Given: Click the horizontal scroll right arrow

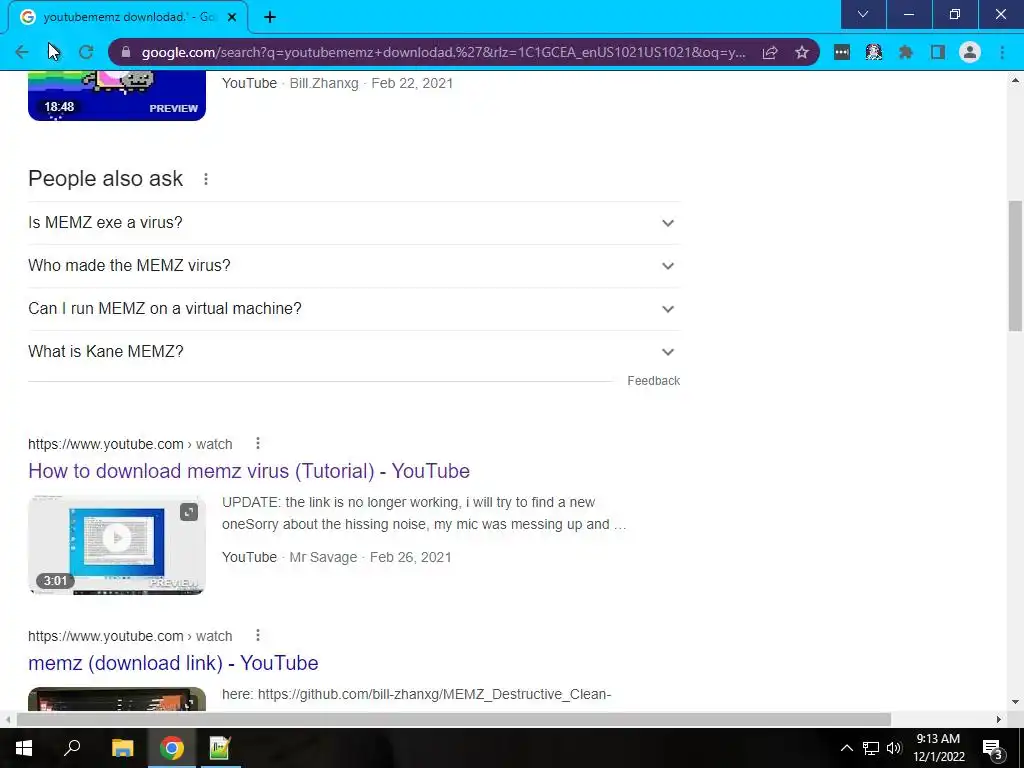Looking at the screenshot, I should pos(999,720).
